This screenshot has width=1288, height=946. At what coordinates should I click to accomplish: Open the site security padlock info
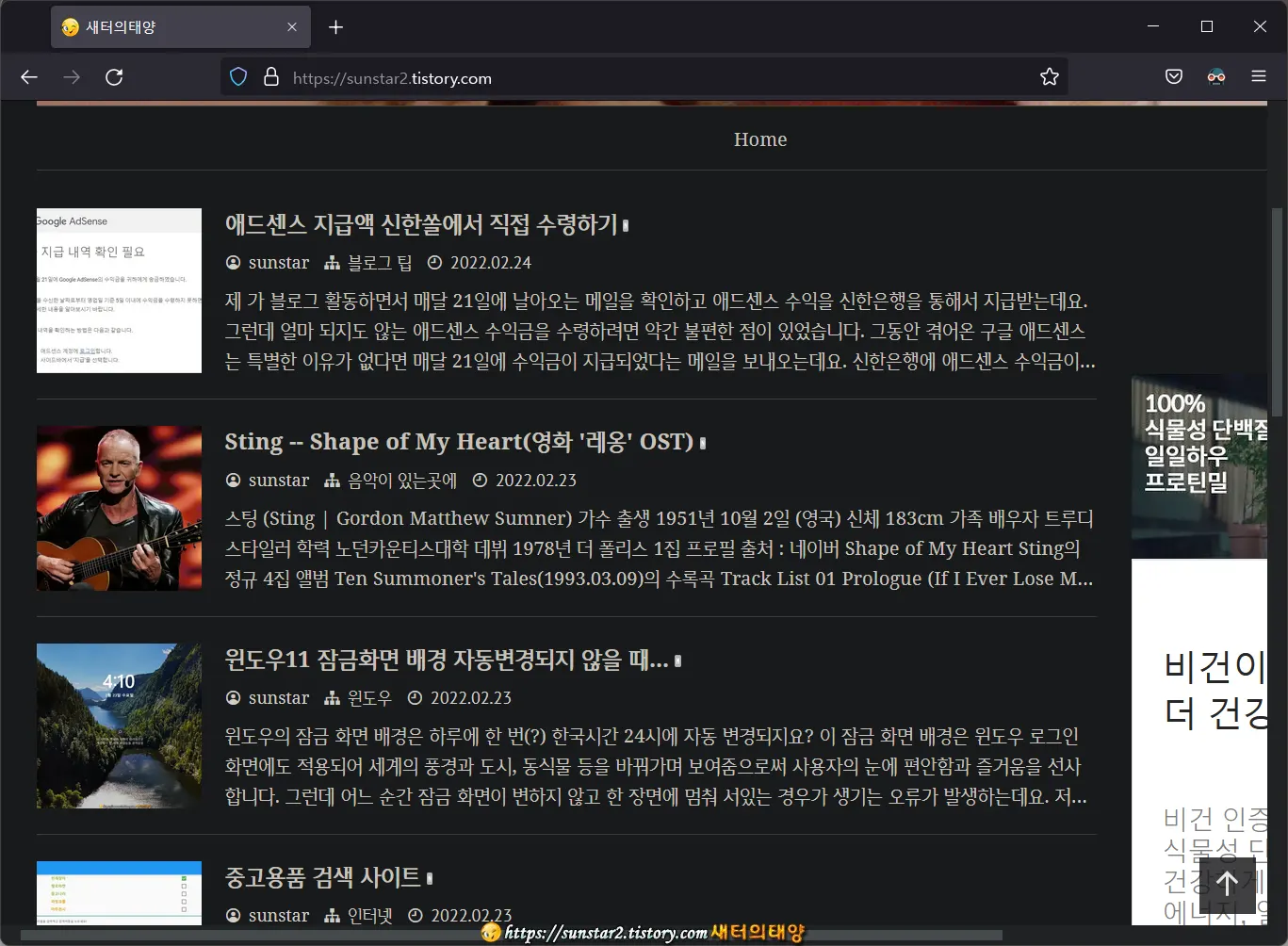pos(270,76)
